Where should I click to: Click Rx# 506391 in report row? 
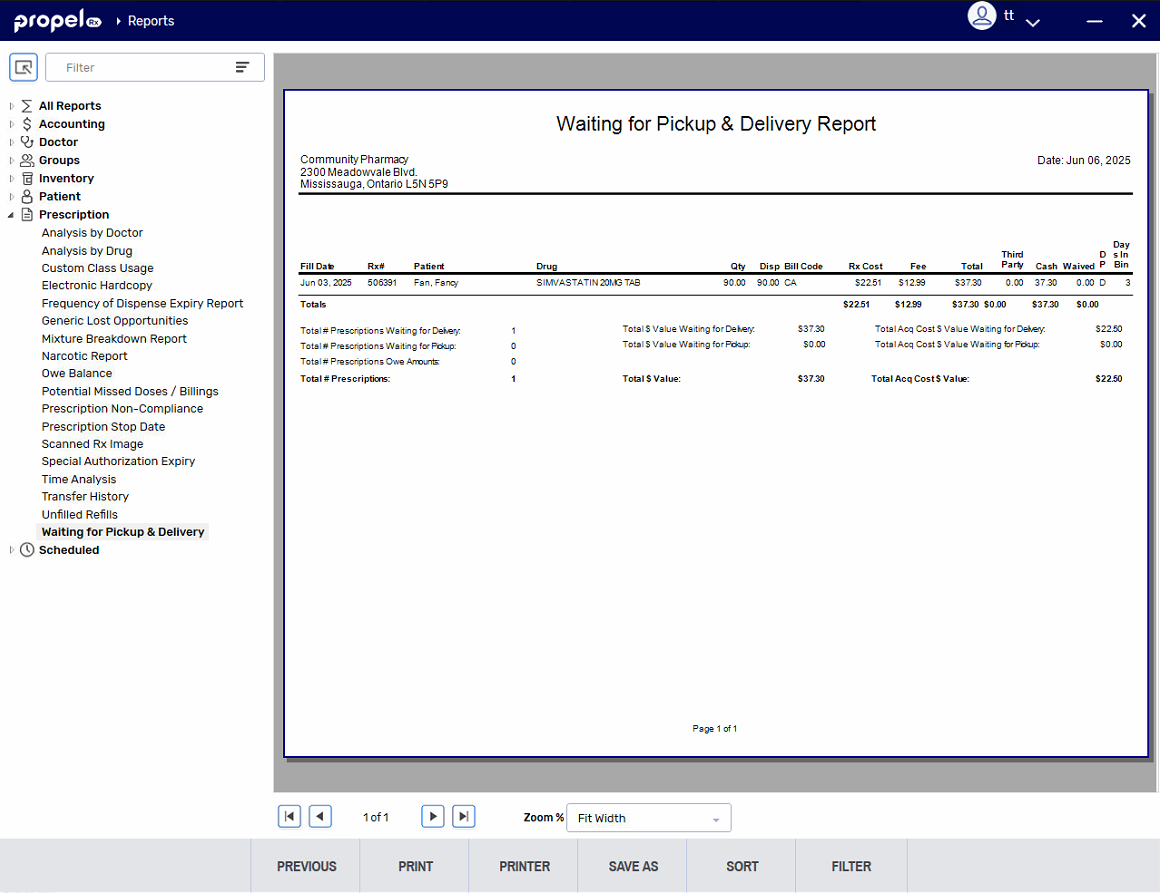click(x=382, y=283)
